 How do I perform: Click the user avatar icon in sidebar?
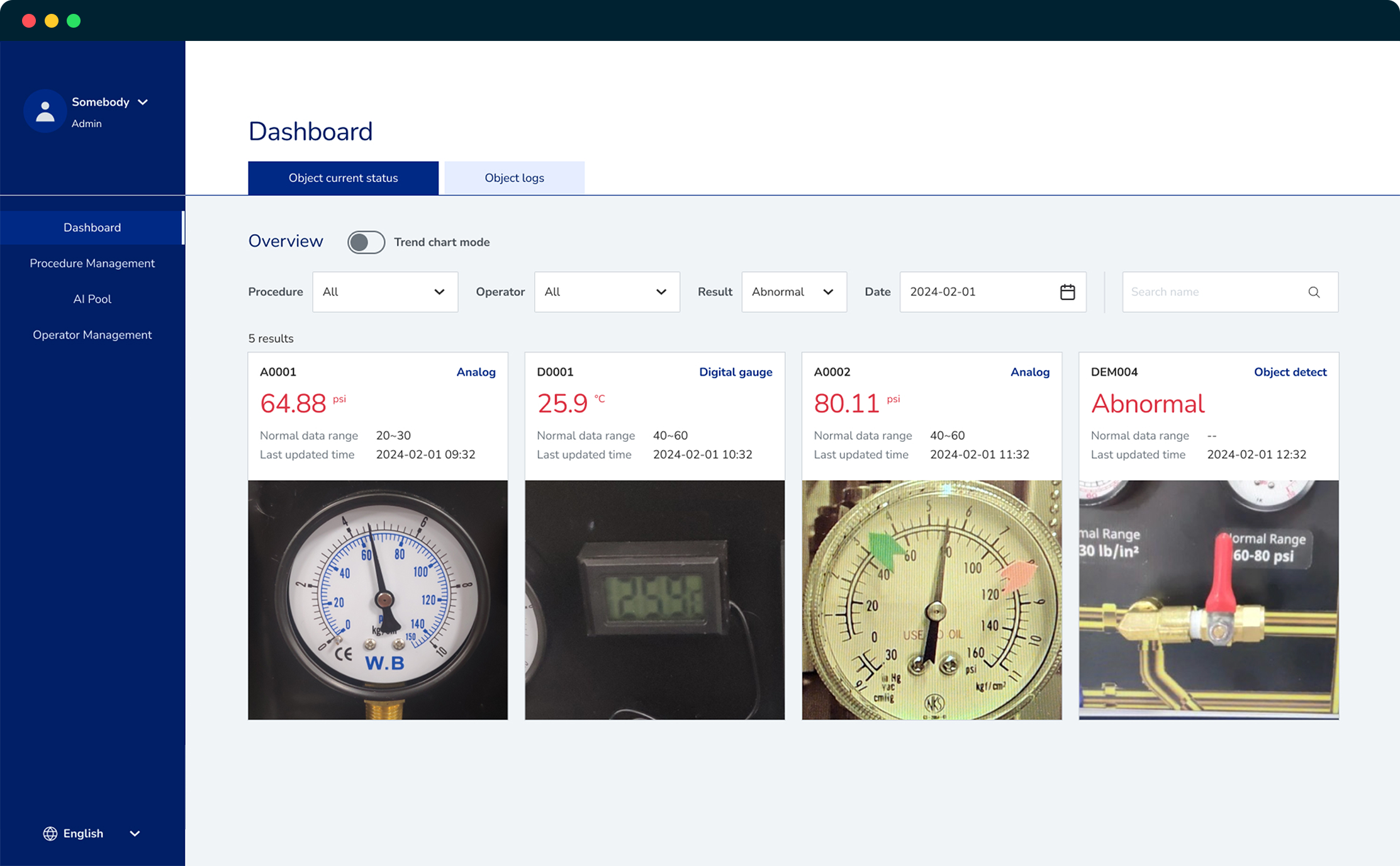pyautogui.click(x=45, y=110)
